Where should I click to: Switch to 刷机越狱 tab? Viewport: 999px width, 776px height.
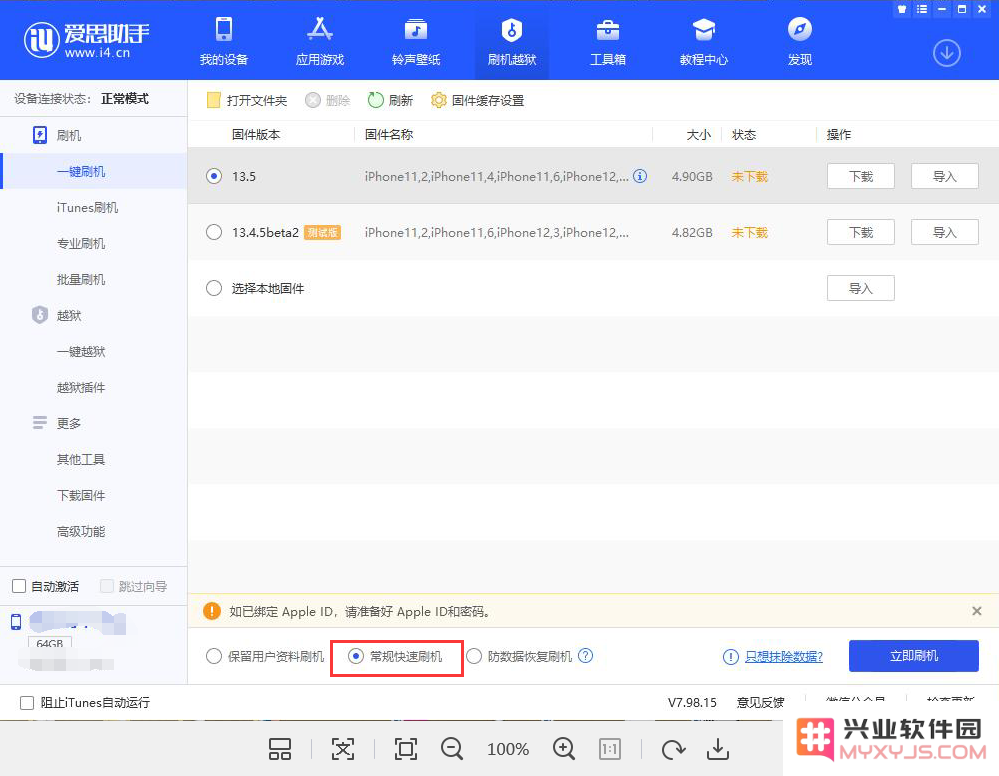pos(512,41)
